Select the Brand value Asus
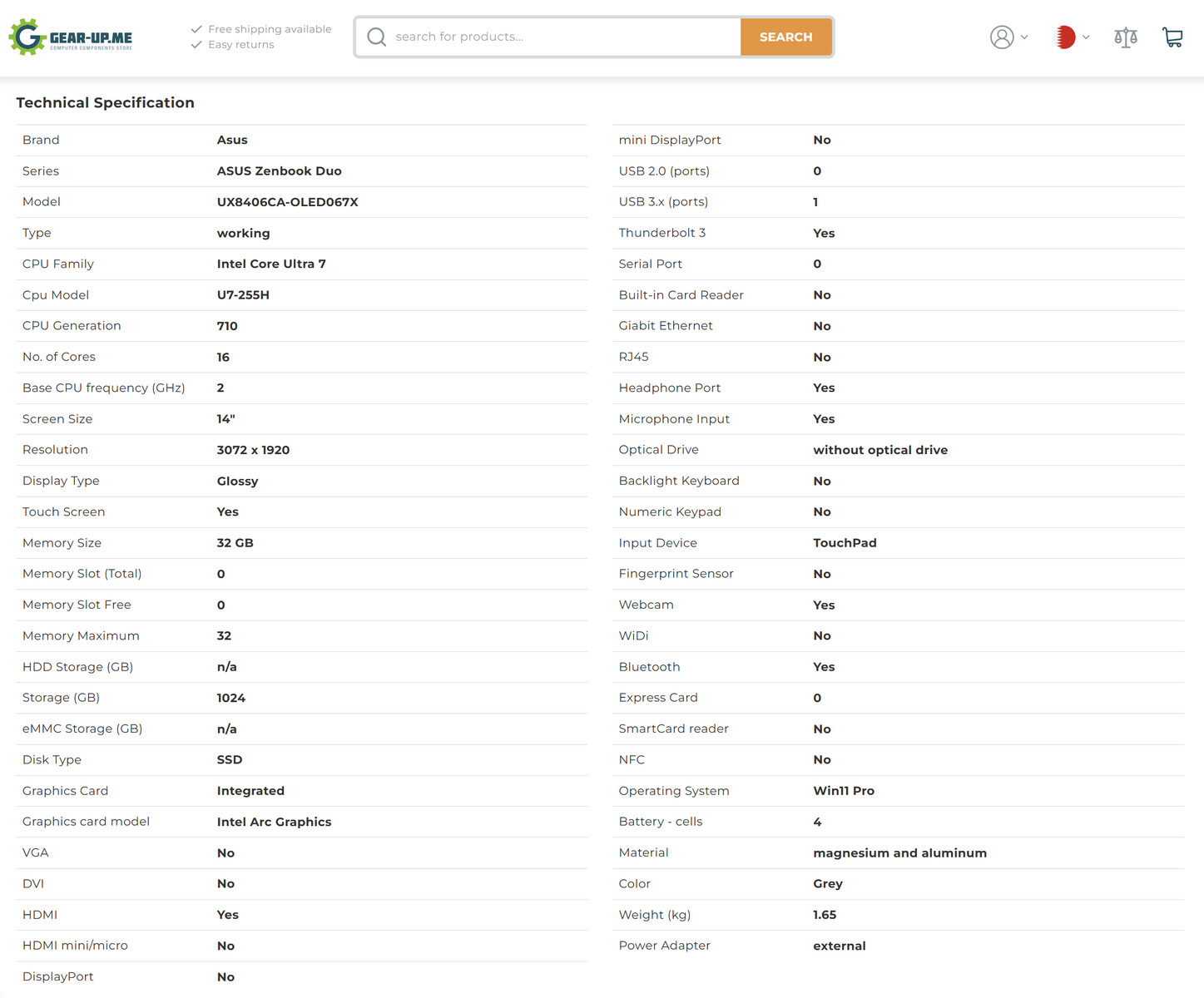Viewport: 1204px width, 998px height. (232, 140)
